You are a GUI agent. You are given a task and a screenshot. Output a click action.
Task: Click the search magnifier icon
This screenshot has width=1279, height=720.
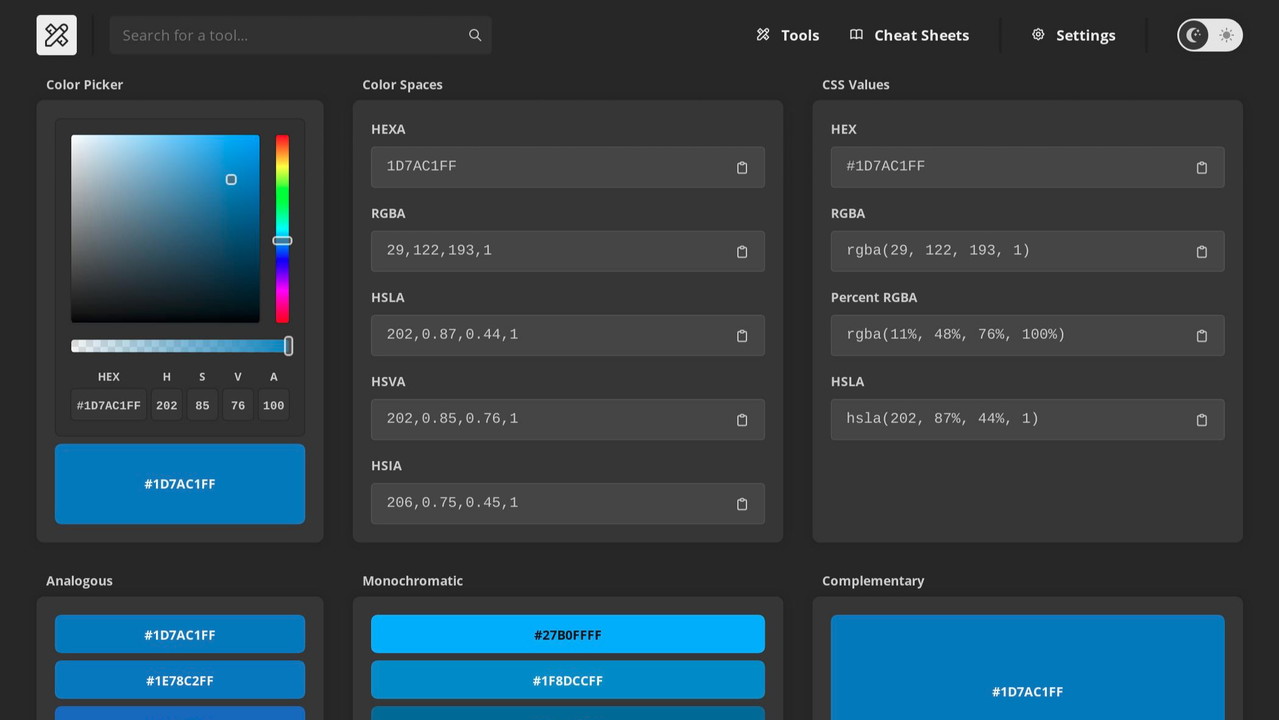coord(475,35)
